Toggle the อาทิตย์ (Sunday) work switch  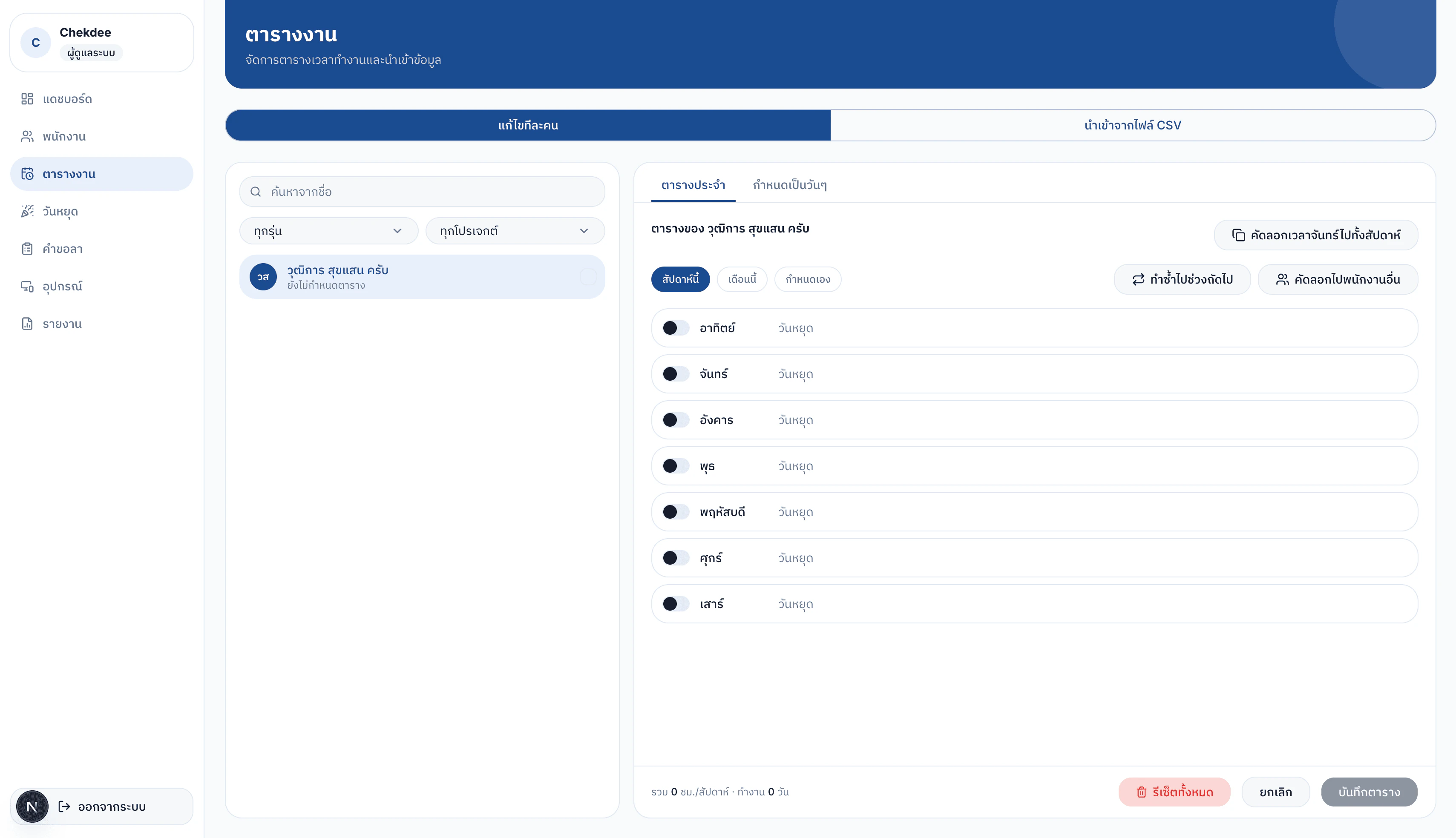(x=675, y=328)
